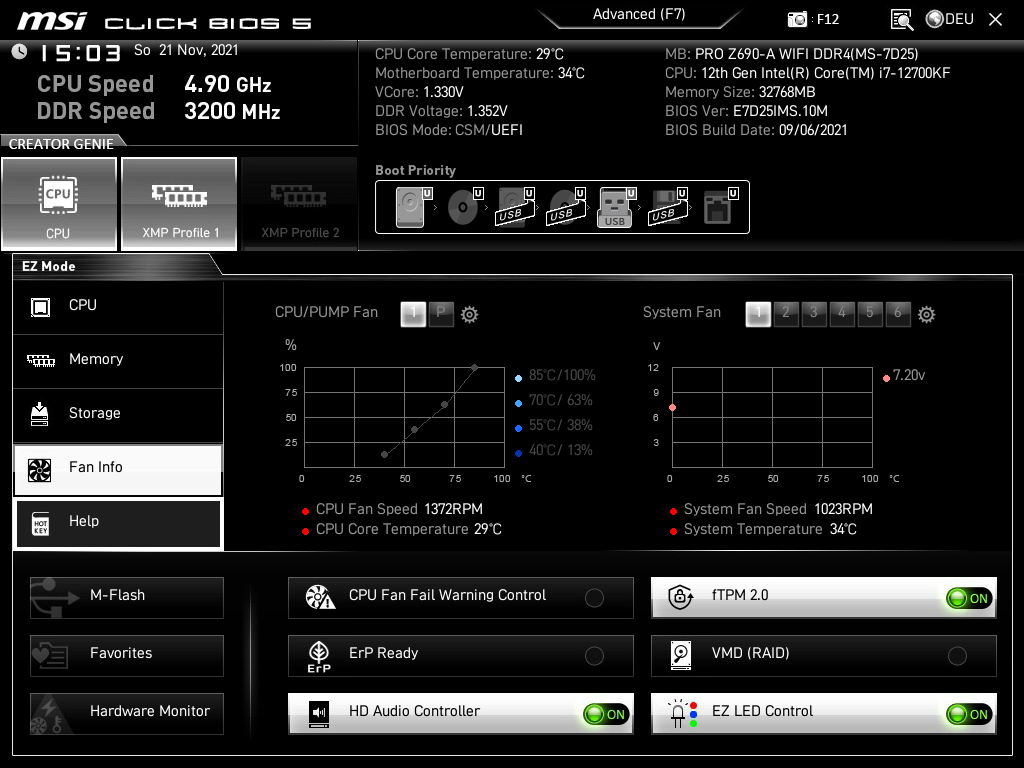Turn off the fTPM 2.0 switch

(969, 598)
